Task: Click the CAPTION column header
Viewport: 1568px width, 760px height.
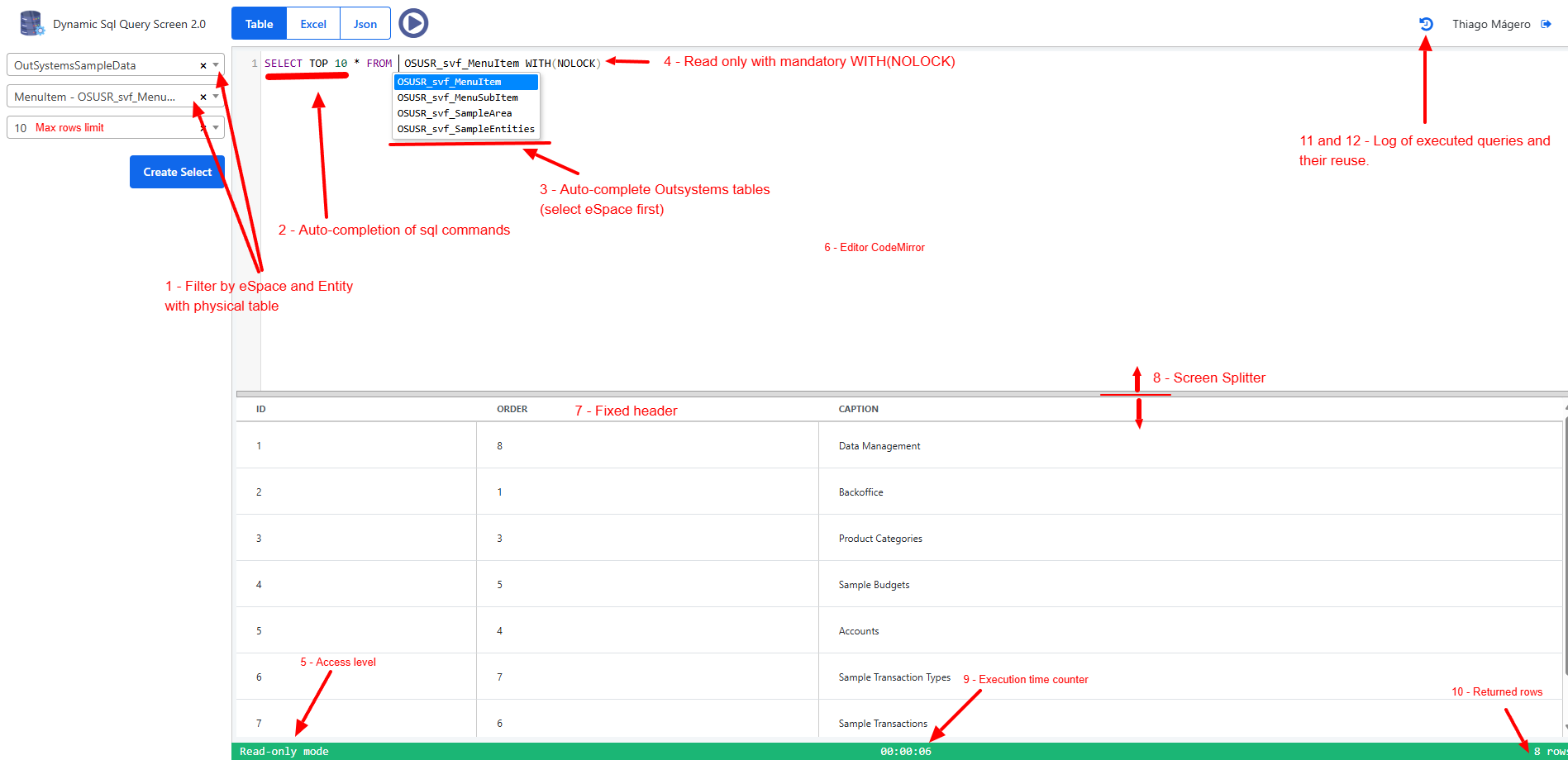Action: (859, 409)
